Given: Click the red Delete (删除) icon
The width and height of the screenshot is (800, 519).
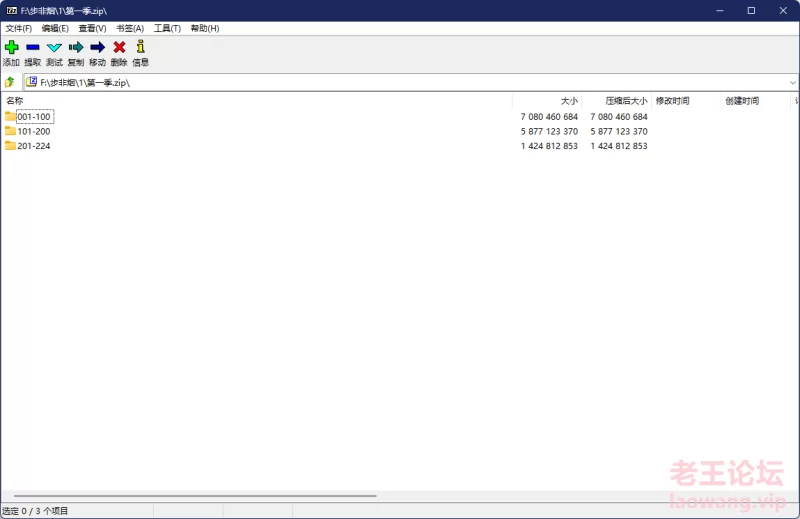Looking at the screenshot, I should [x=119, y=47].
